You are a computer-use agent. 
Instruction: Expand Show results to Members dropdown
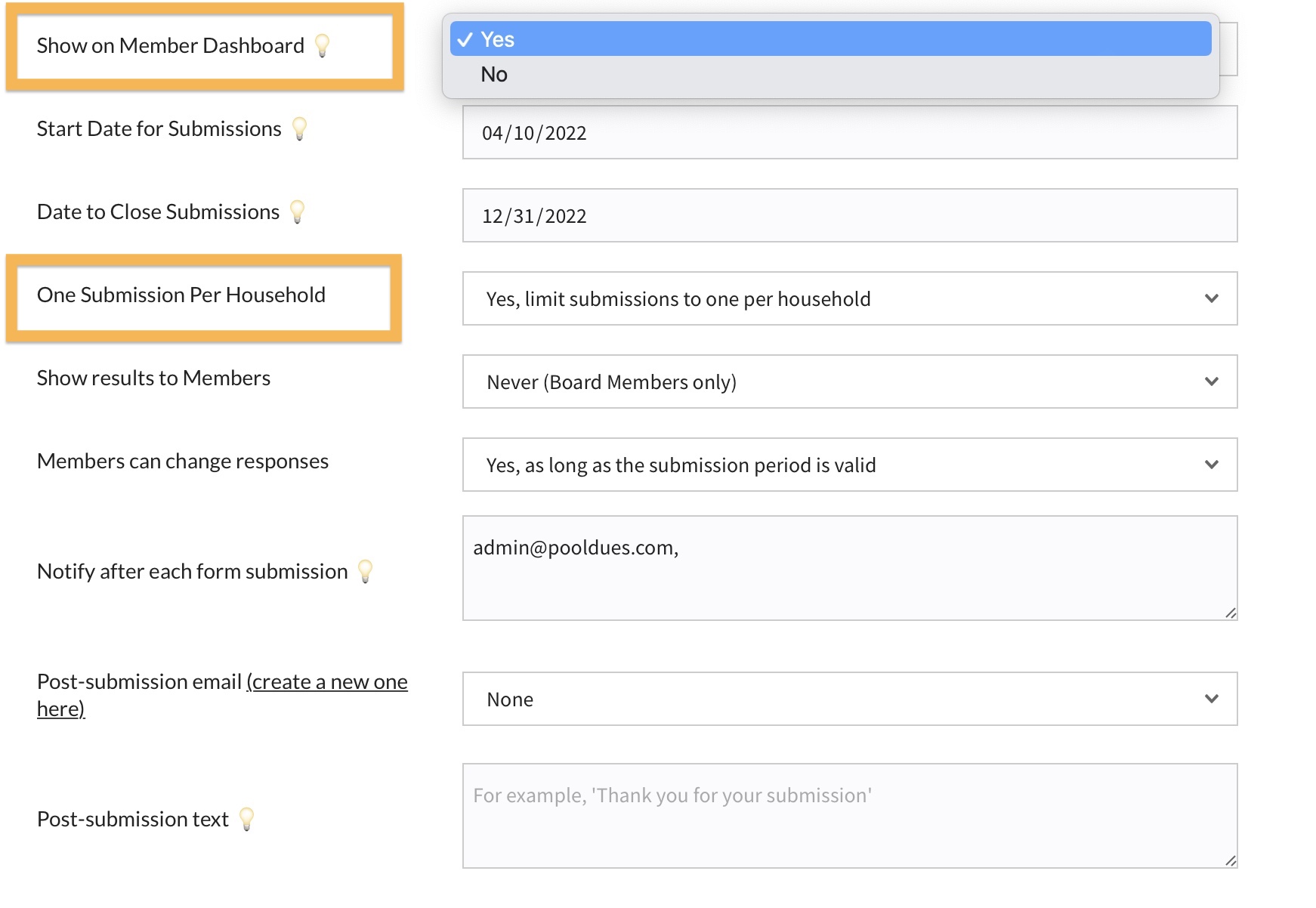click(849, 382)
